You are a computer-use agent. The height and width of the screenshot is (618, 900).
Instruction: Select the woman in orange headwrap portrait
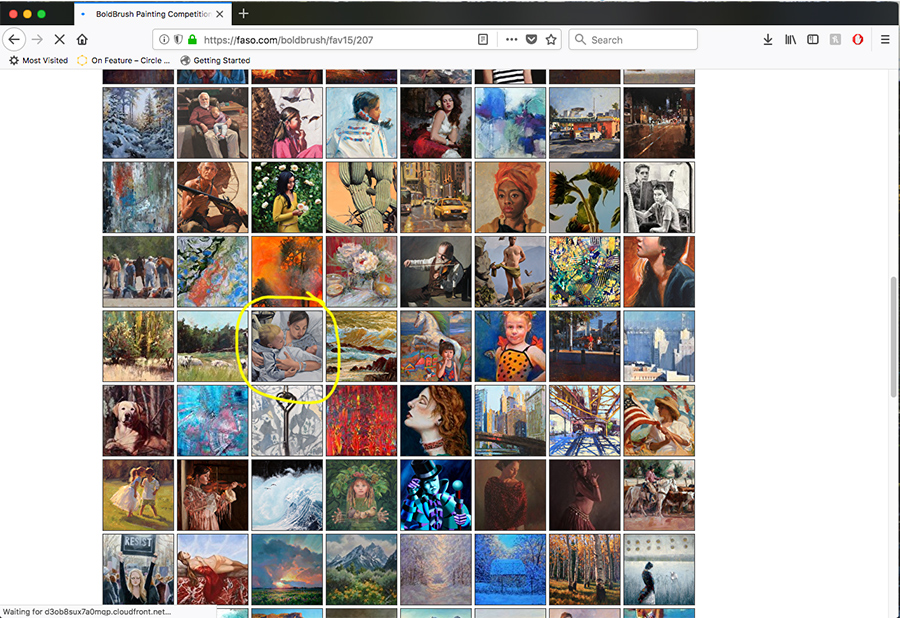tap(510, 197)
